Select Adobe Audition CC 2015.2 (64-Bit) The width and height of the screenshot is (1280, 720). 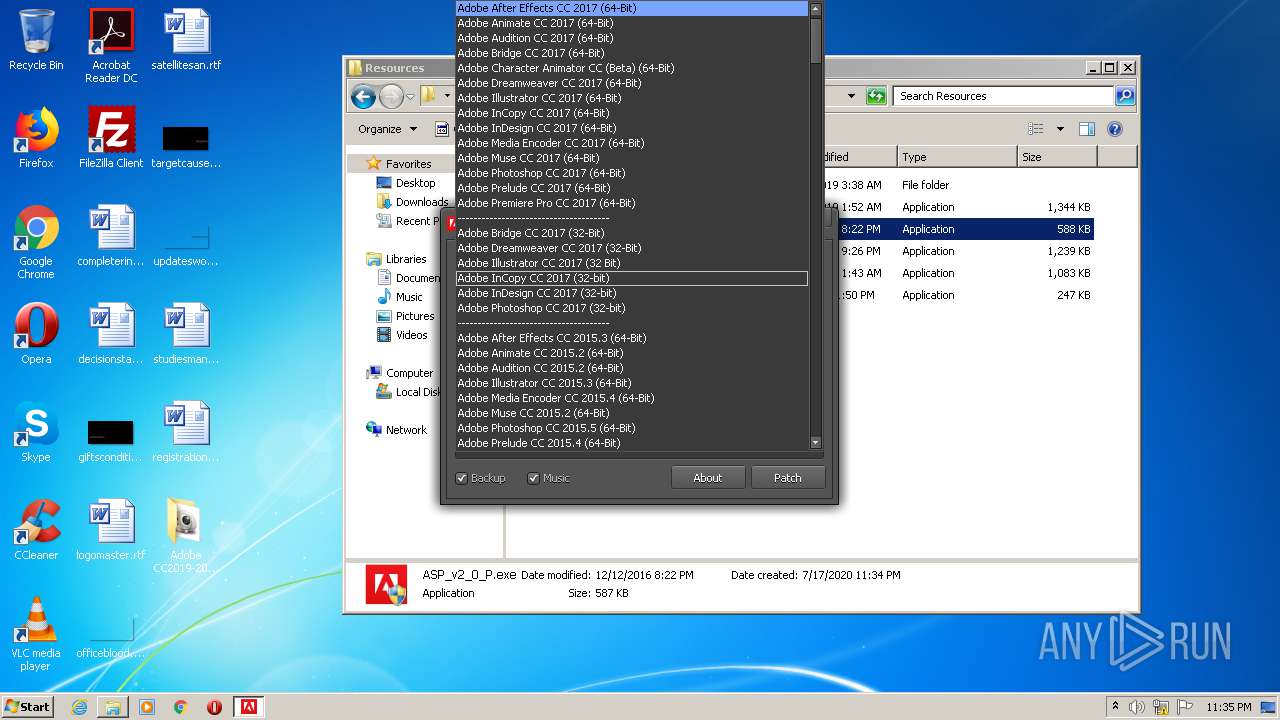[631, 368]
